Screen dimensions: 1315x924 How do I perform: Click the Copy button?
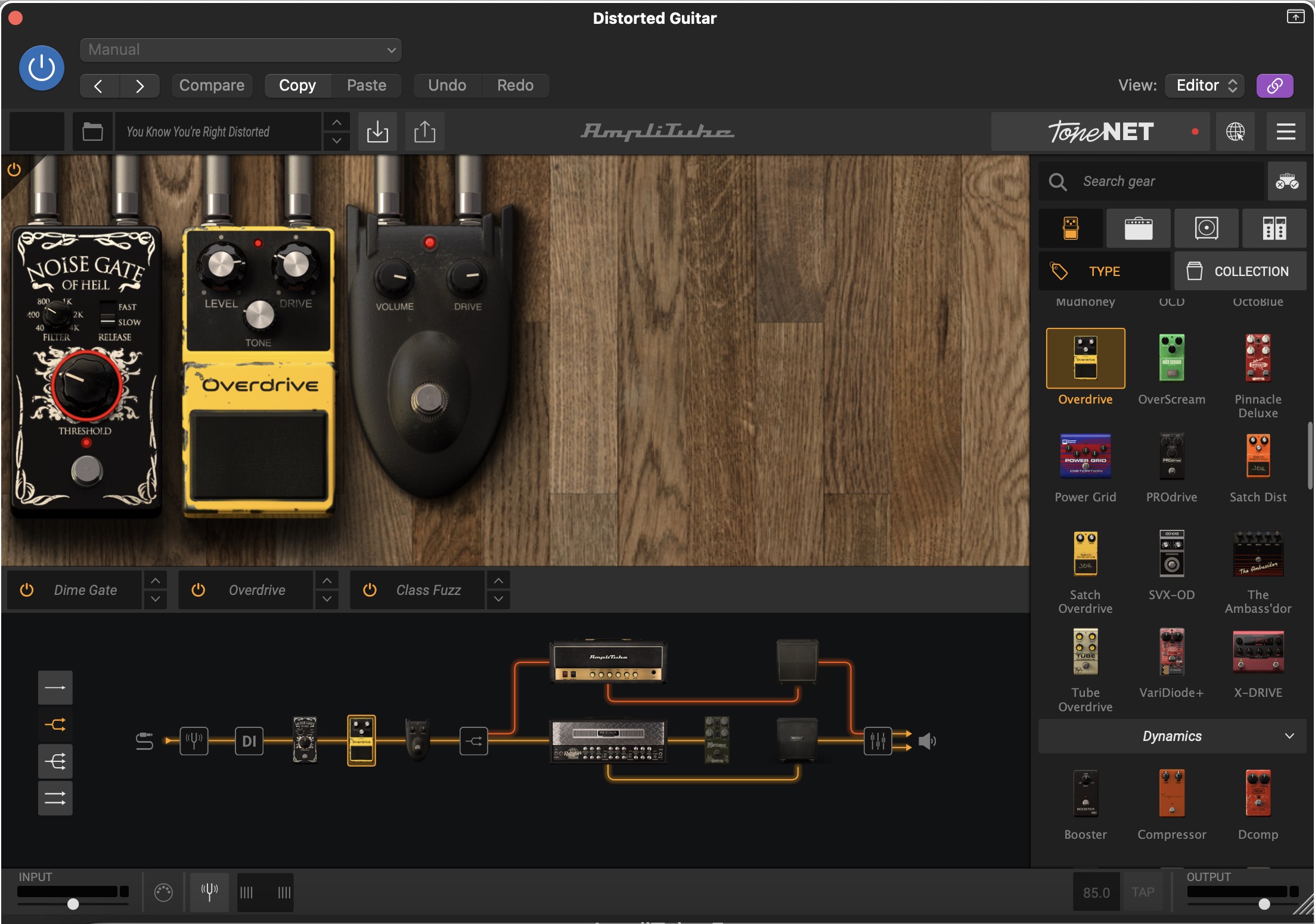pos(297,85)
